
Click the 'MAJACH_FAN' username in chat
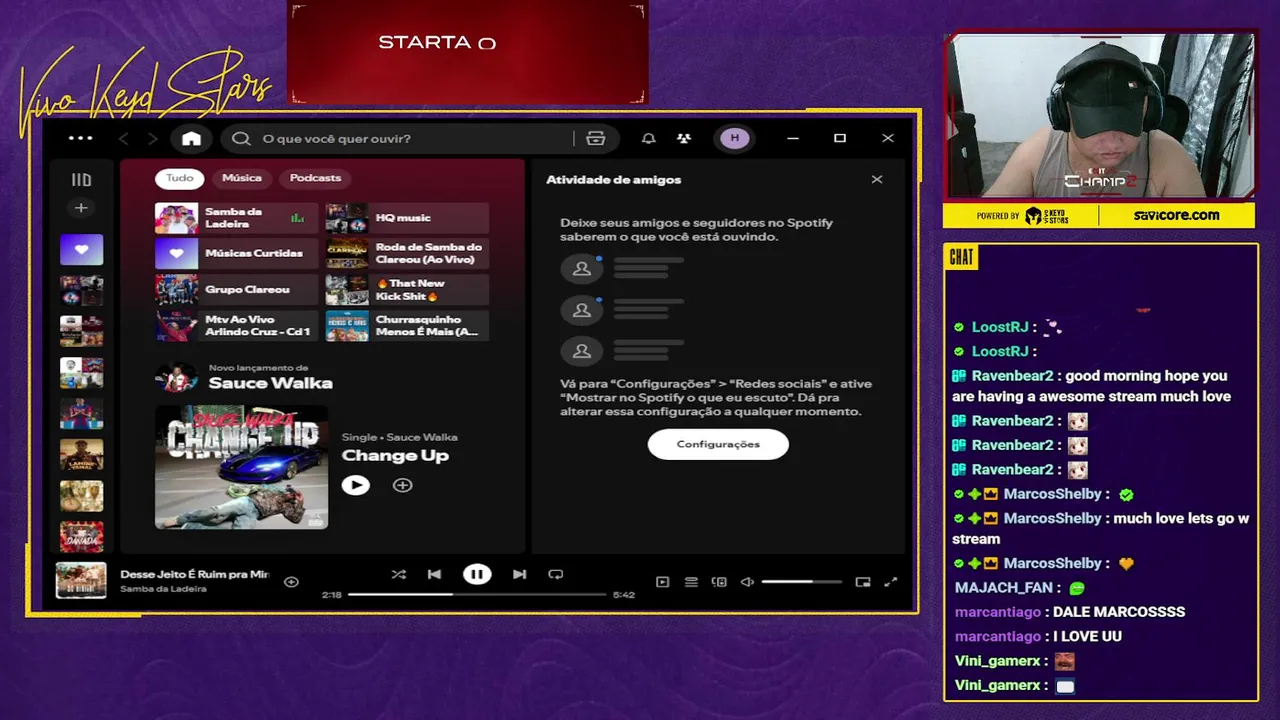click(x=1004, y=588)
